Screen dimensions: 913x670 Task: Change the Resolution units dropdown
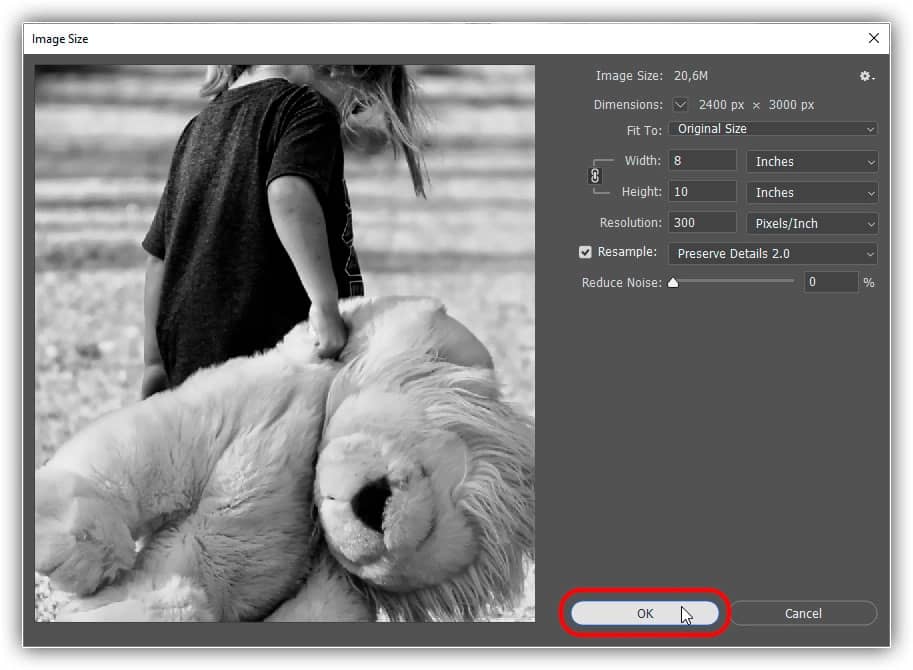click(x=811, y=223)
